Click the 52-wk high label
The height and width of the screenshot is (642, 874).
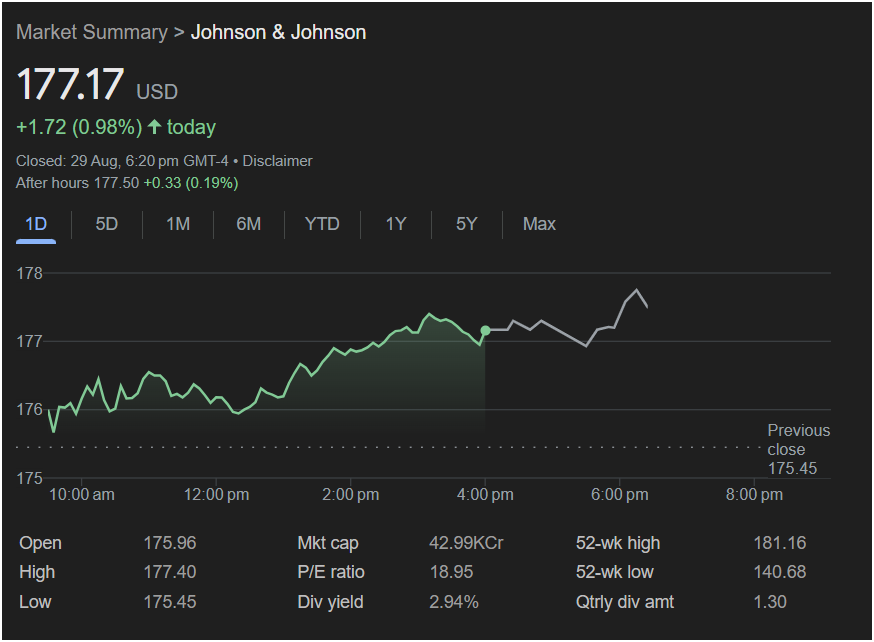(618, 543)
